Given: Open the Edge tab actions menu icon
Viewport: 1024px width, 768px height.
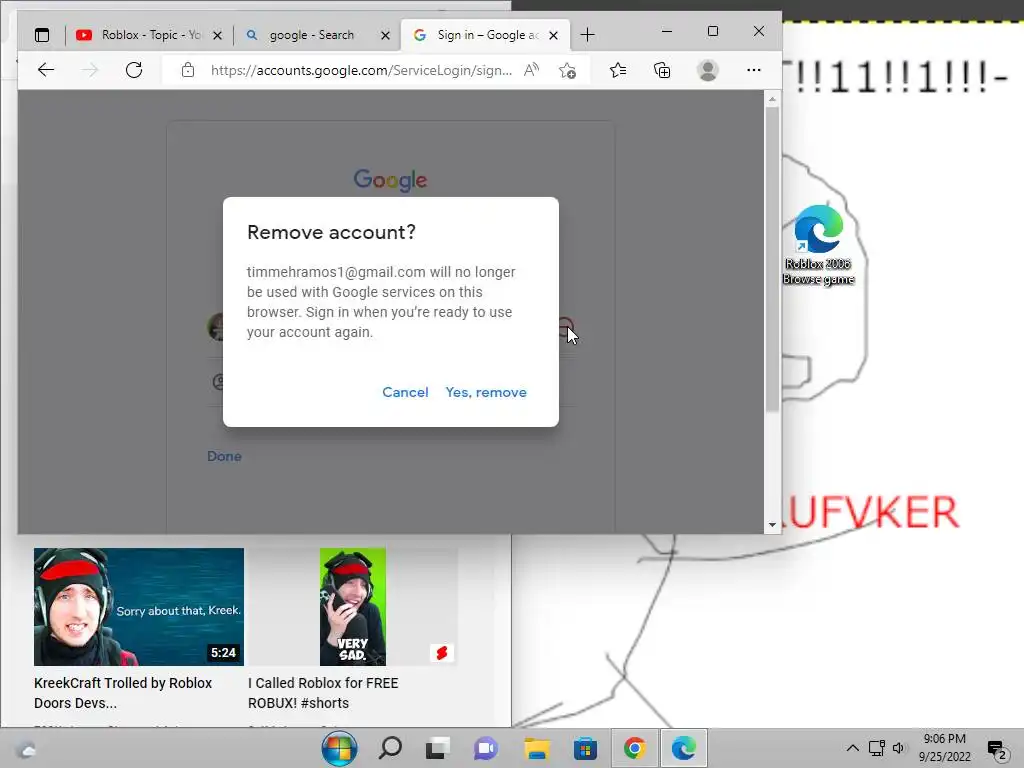Looking at the screenshot, I should 42,35.
